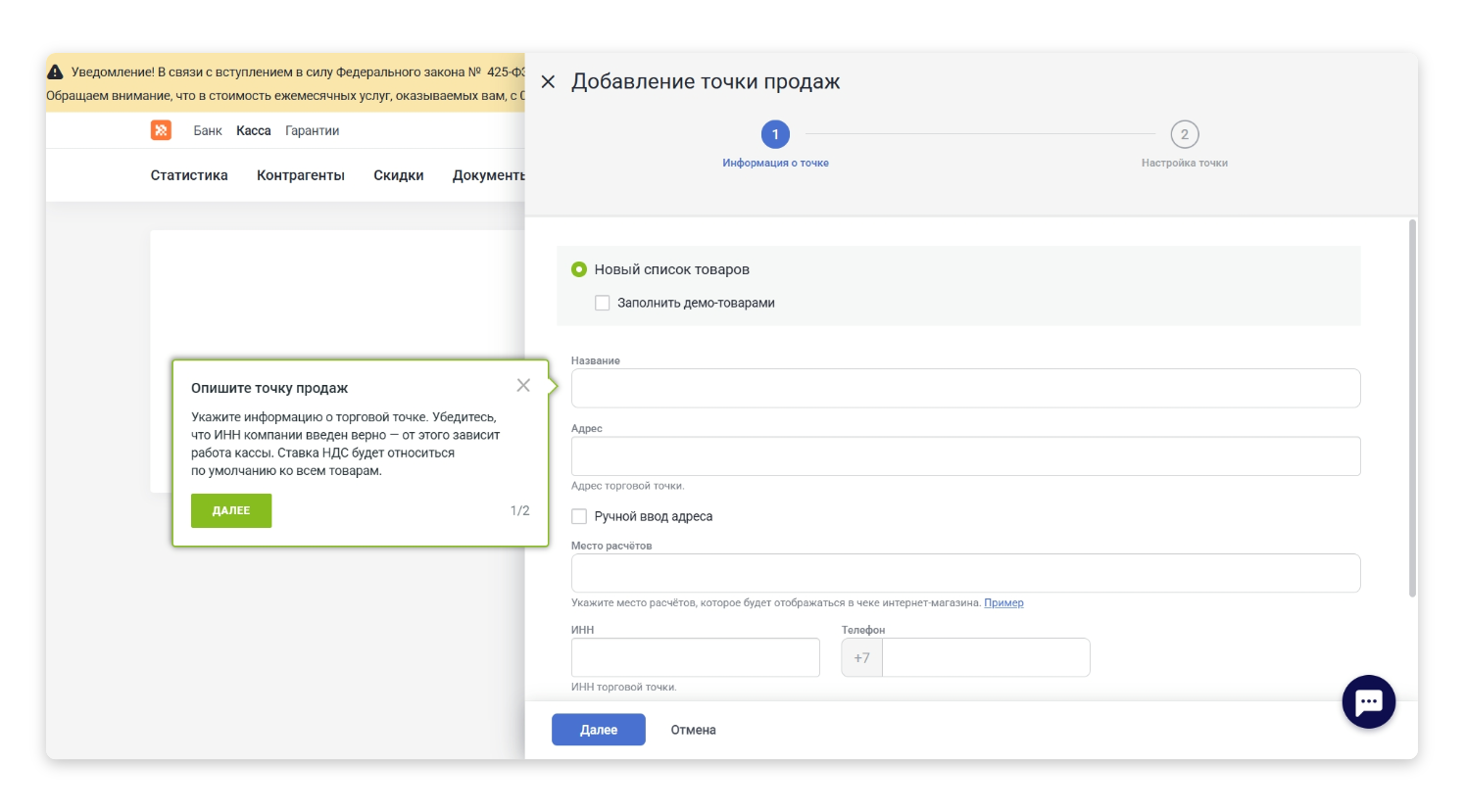Viewport: 1465px width, 812px height.
Task: Click the blue "Далее" button
Action: tap(598, 730)
